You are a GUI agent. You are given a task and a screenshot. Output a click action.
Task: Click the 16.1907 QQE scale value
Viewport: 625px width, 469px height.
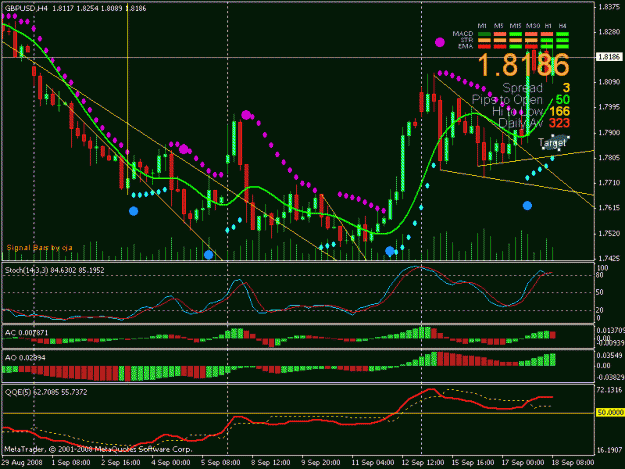tap(609, 450)
